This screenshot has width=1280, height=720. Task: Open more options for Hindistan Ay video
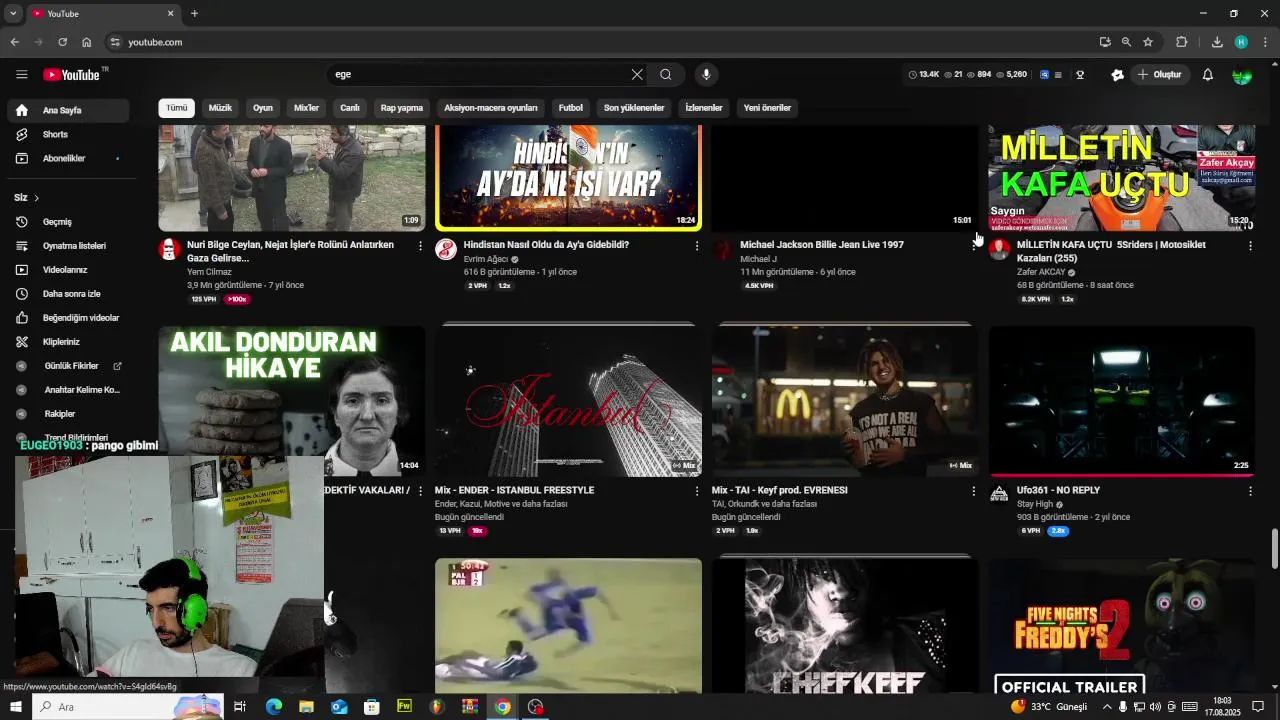(x=697, y=246)
